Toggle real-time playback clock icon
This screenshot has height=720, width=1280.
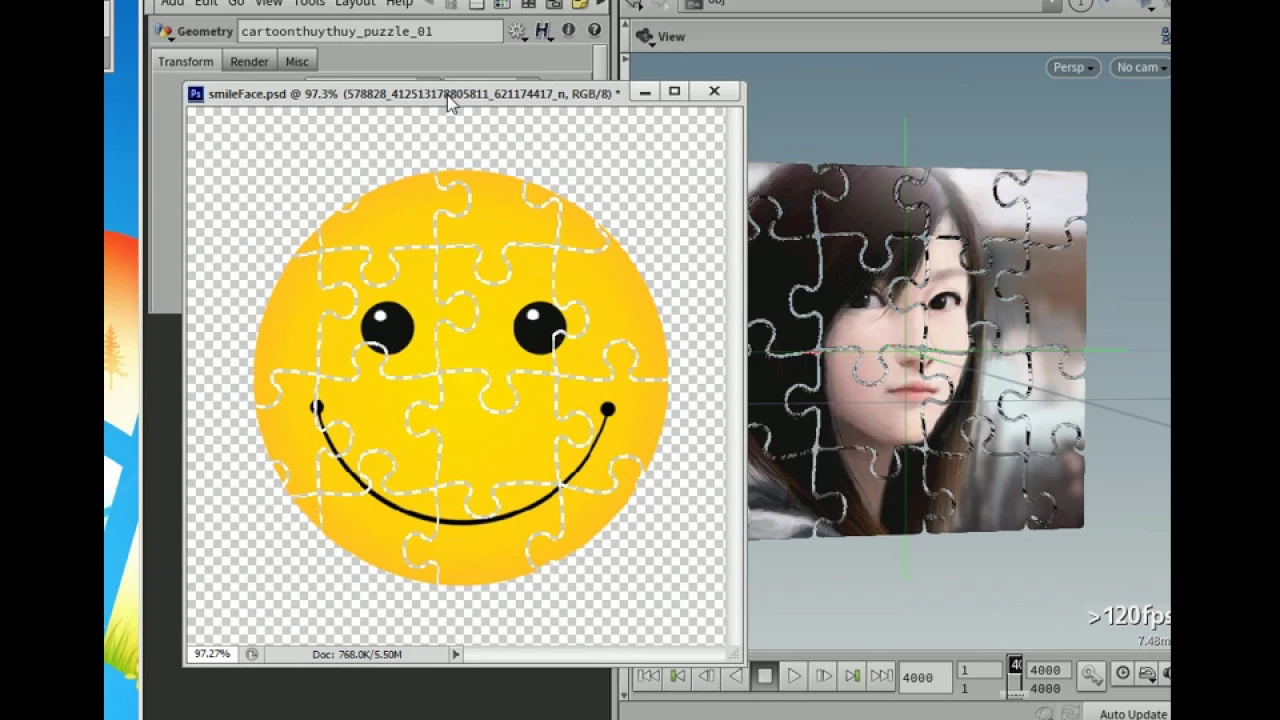point(1123,674)
